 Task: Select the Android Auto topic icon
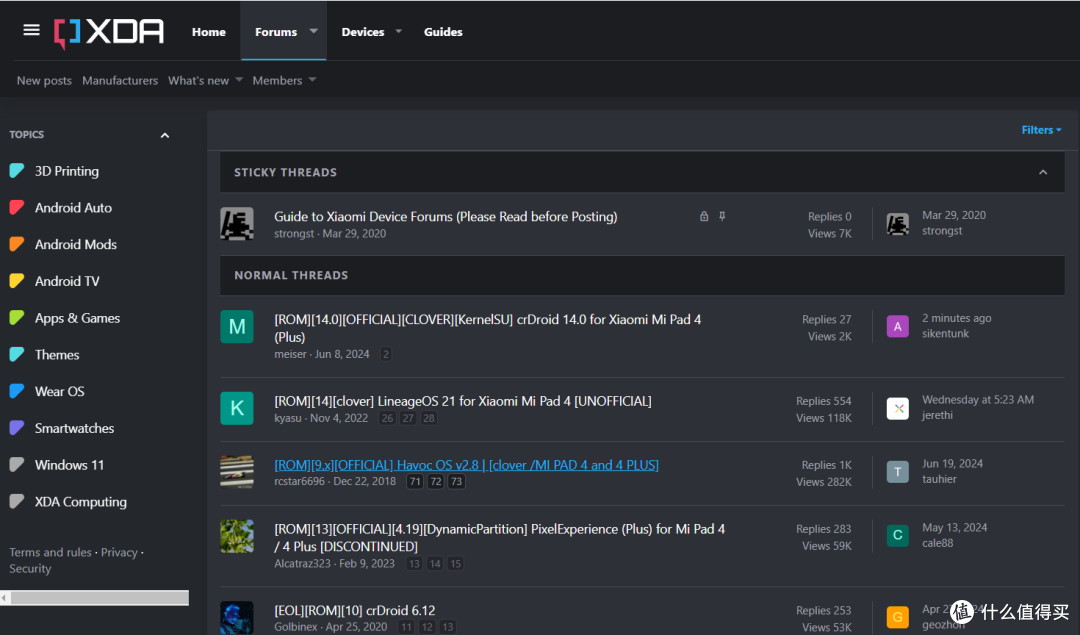click(17, 207)
